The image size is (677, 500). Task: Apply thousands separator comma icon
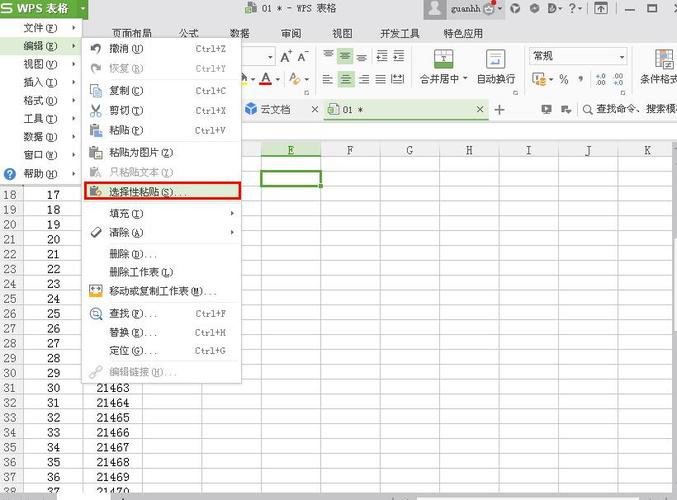pyautogui.click(x=581, y=79)
